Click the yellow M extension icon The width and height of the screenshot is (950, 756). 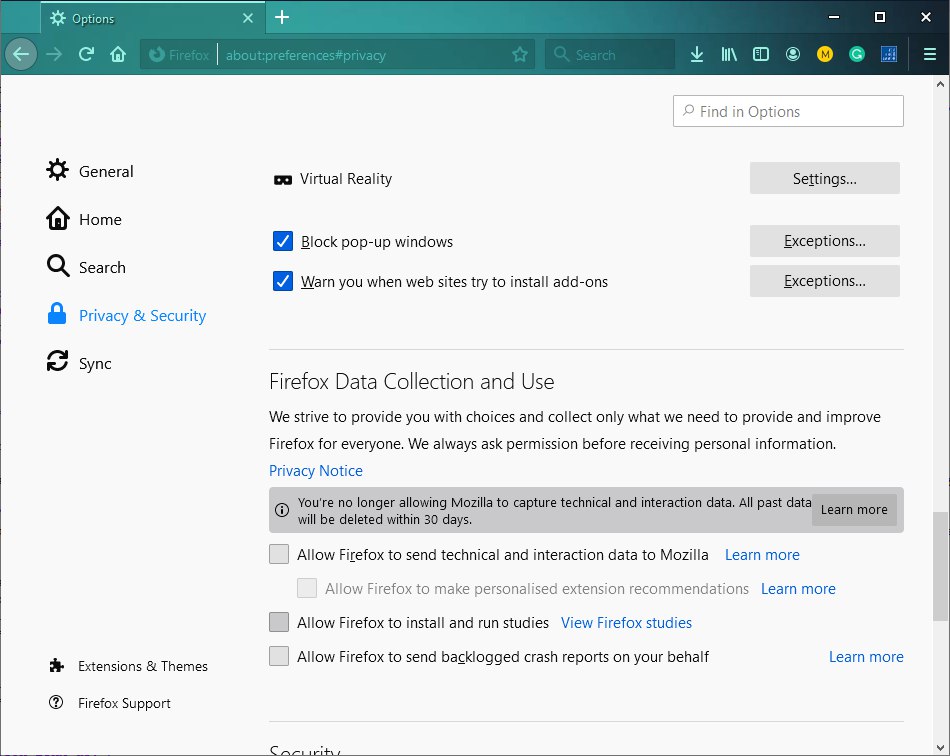pos(825,55)
